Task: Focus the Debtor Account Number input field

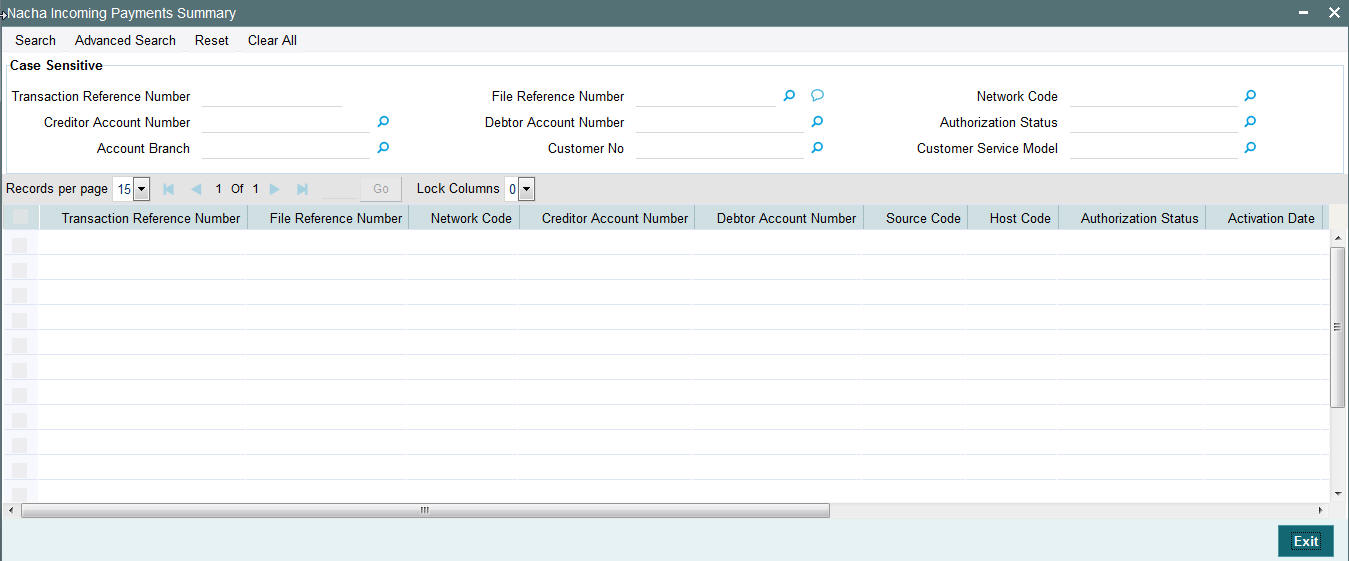Action: tap(720, 122)
